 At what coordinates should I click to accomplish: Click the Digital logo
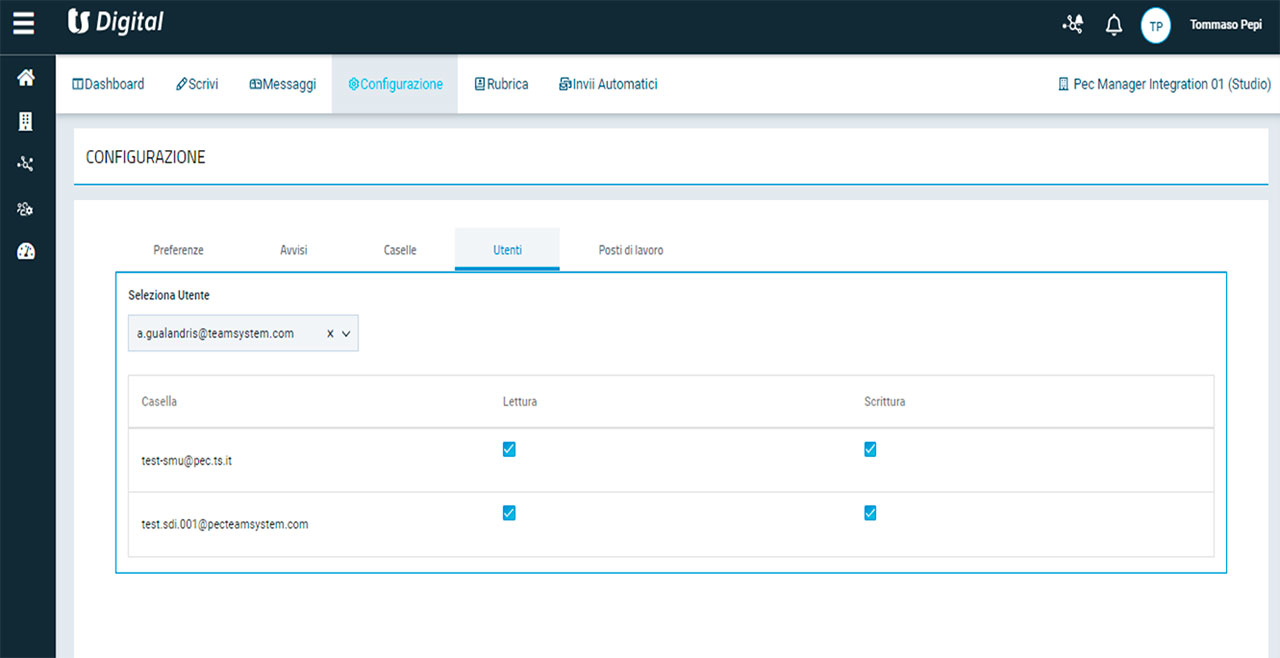point(115,22)
